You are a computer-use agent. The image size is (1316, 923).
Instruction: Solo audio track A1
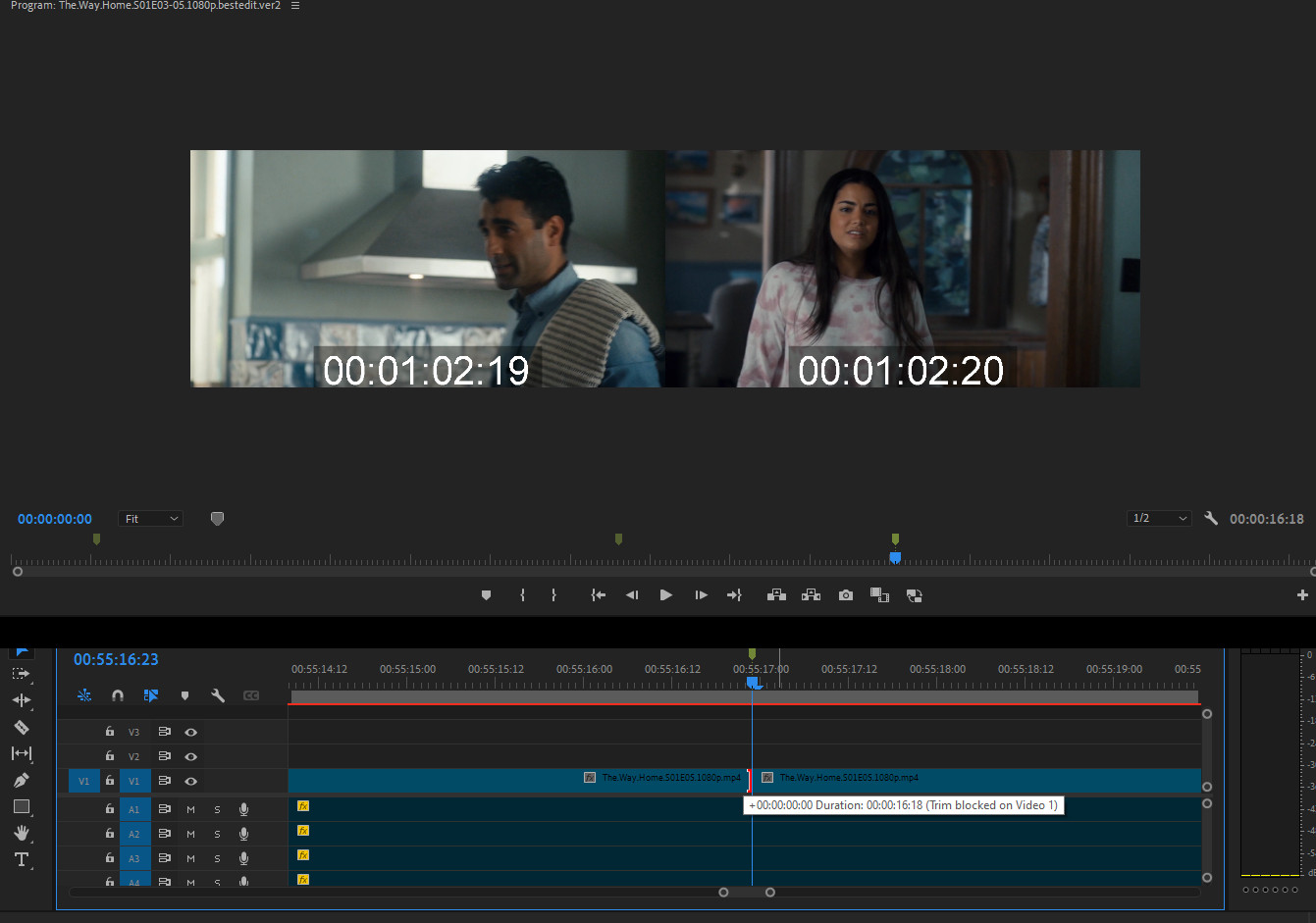pos(217,809)
